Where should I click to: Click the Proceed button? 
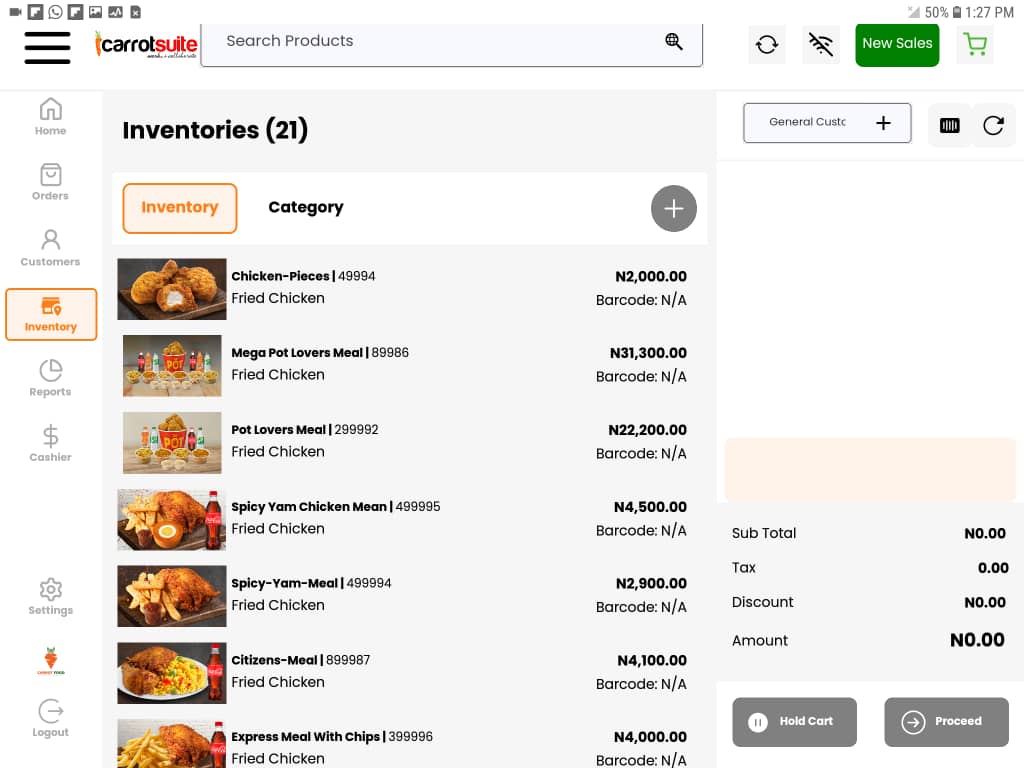(946, 721)
